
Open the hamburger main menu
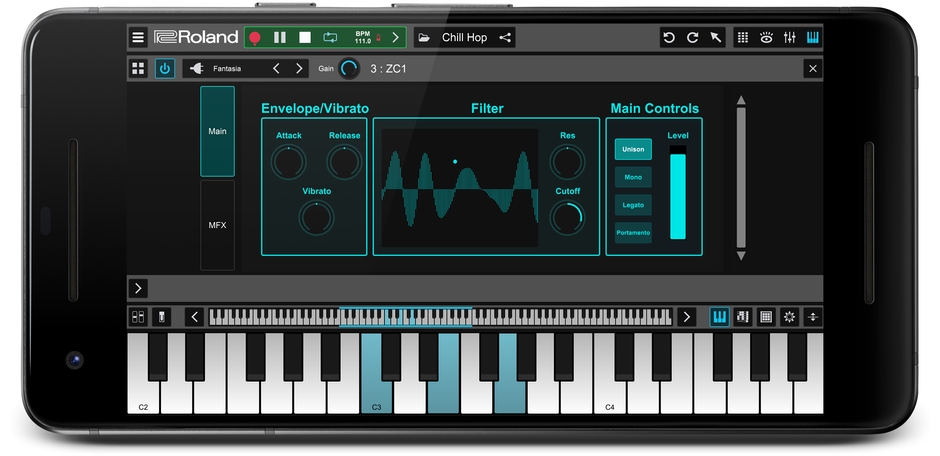tap(138, 38)
